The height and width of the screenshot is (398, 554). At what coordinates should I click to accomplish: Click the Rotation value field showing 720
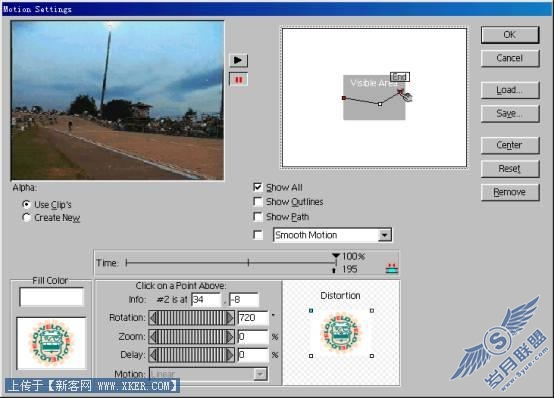[x=253, y=318]
